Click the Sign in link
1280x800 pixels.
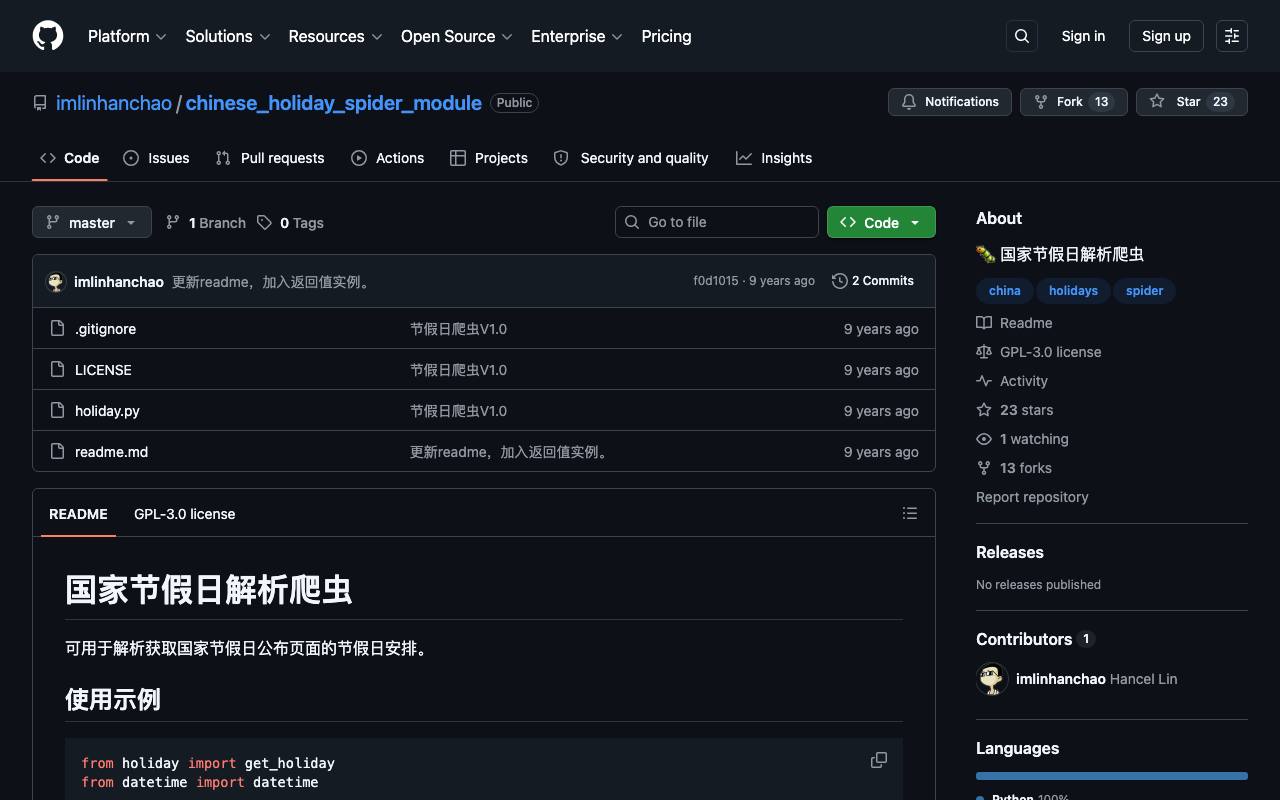(x=1083, y=36)
